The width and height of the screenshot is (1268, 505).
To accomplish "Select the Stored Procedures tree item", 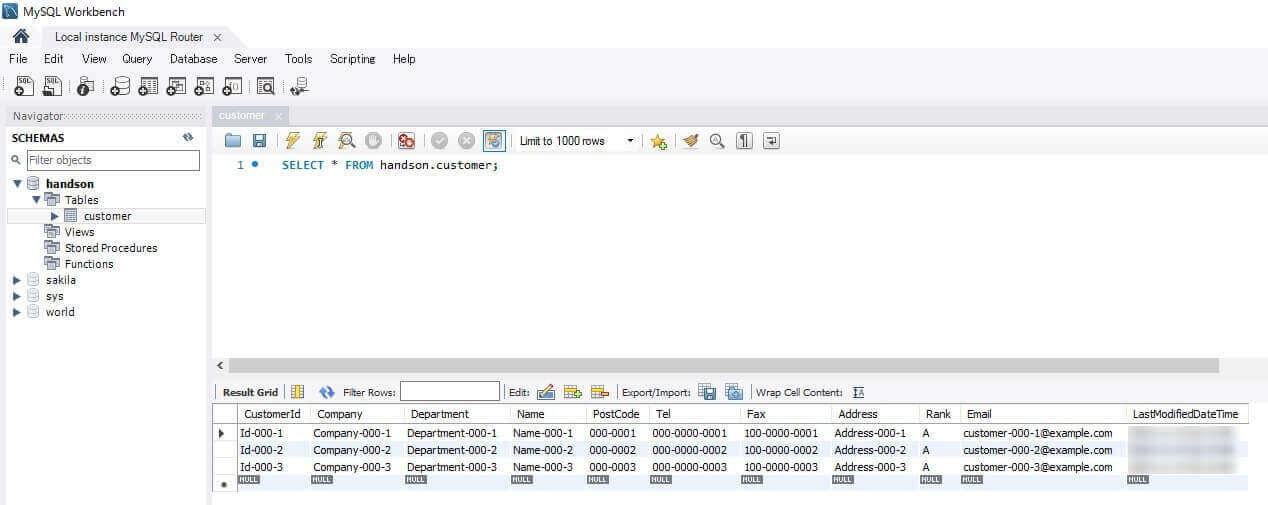I will pyautogui.click(x=111, y=248).
